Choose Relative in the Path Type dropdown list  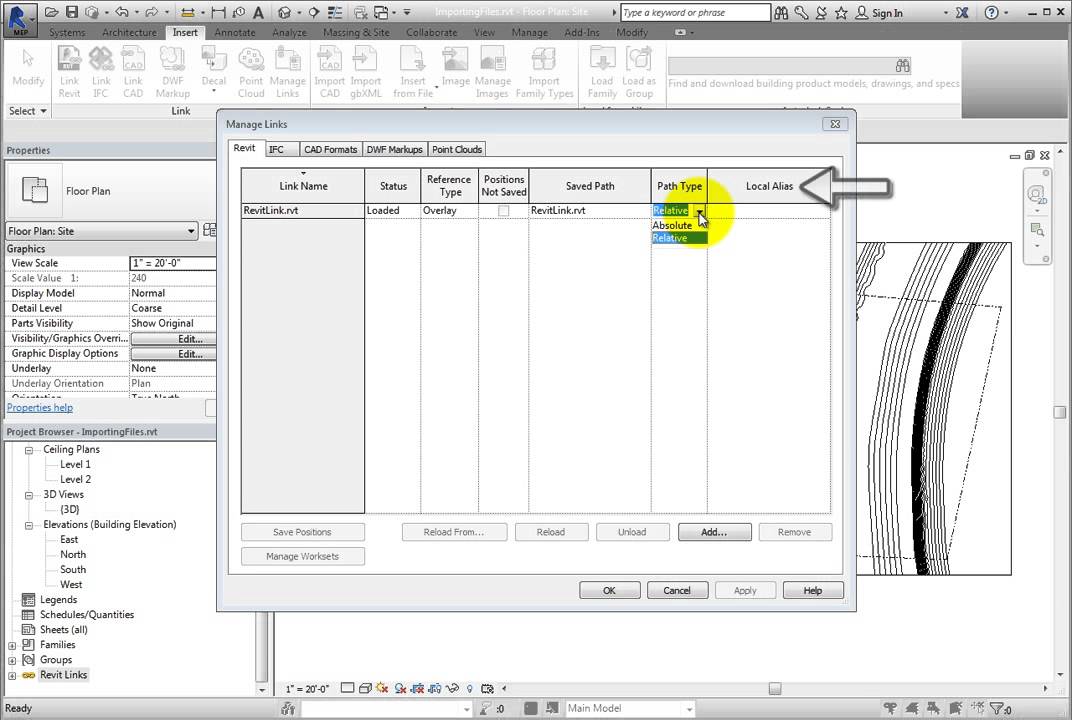(x=679, y=238)
